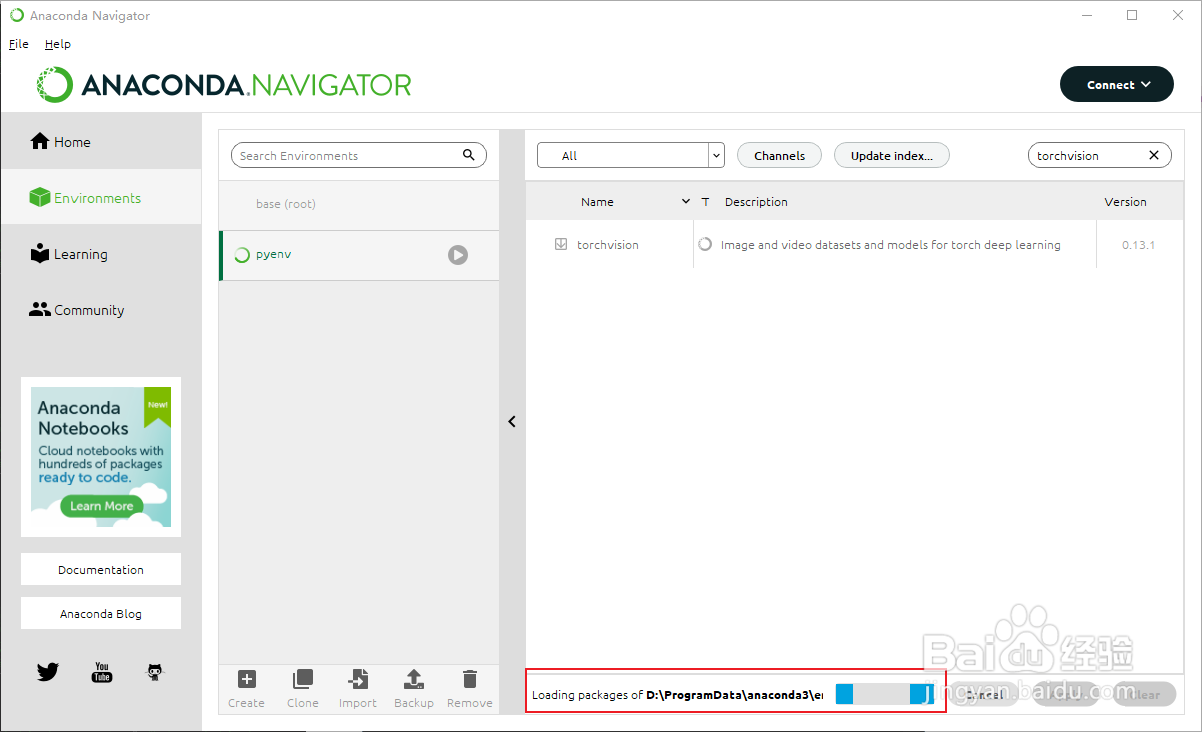The width and height of the screenshot is (1202, 732).
Task: Open the Twitter icon link
Action: [x=47, y=672]
